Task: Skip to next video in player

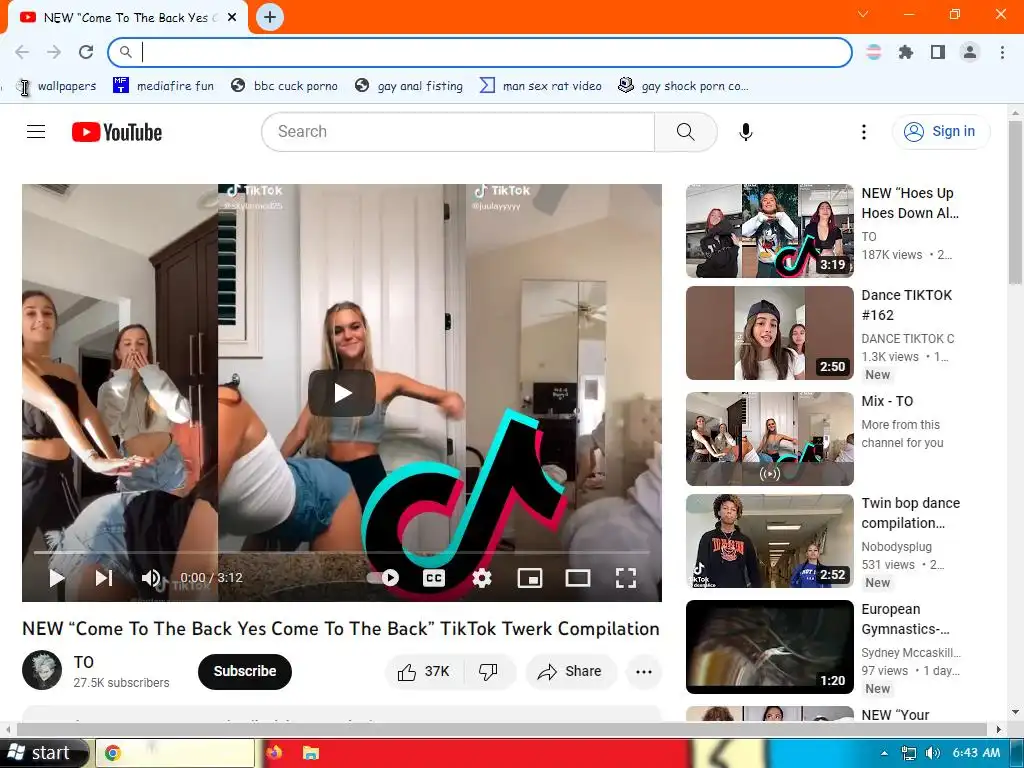Action: (x=104, y=578)
